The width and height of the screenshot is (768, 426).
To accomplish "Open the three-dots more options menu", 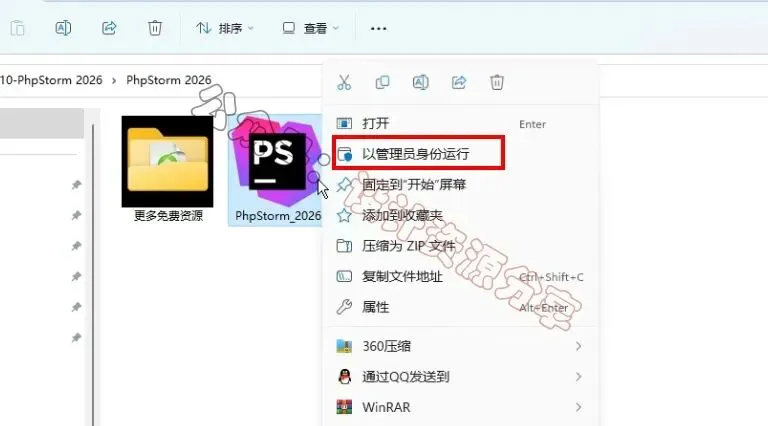I will click(379, 28).
